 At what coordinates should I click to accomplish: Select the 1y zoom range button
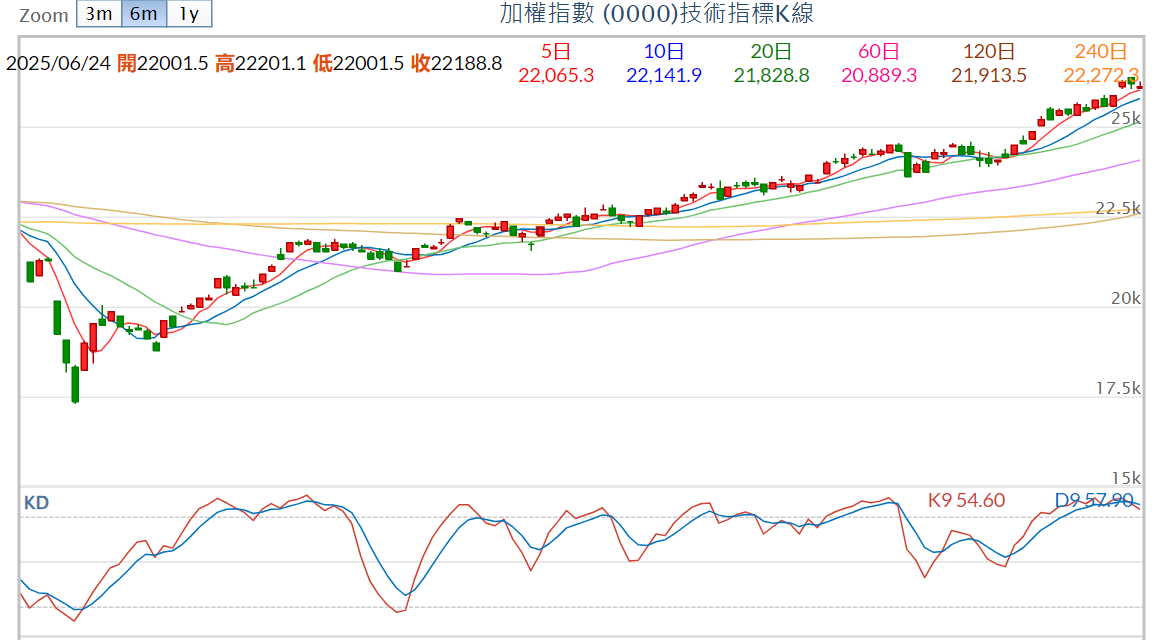click(189, 13)
